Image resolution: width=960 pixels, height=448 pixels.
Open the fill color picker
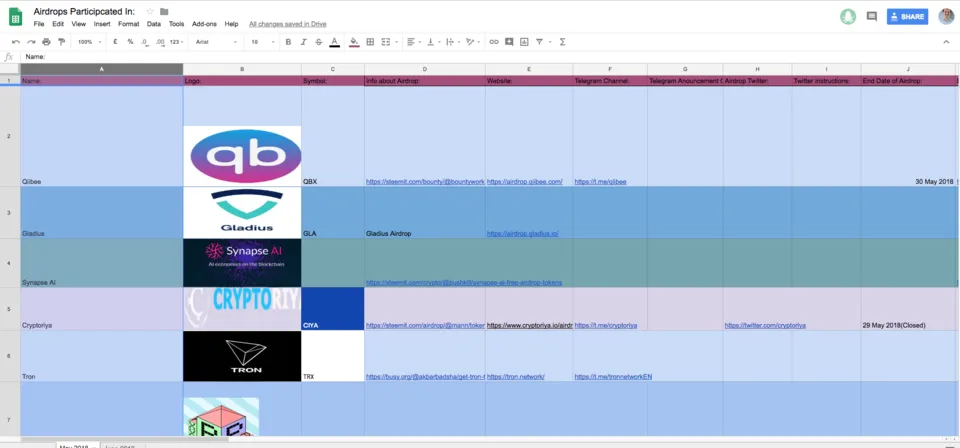click(354, 42)
